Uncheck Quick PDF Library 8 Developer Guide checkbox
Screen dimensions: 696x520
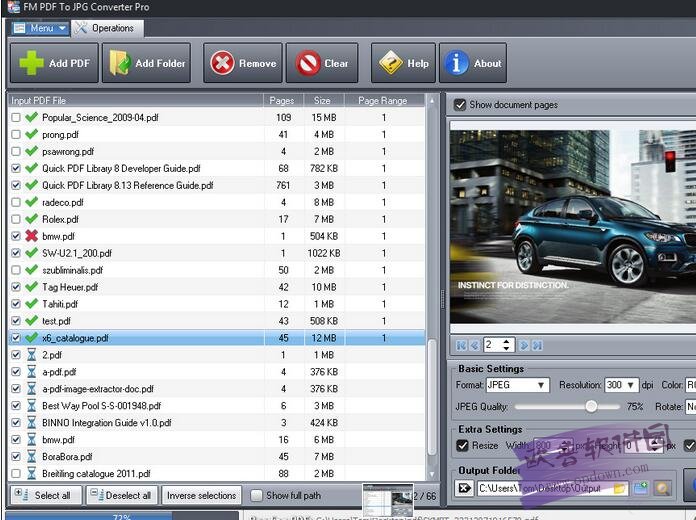point(16,168)
